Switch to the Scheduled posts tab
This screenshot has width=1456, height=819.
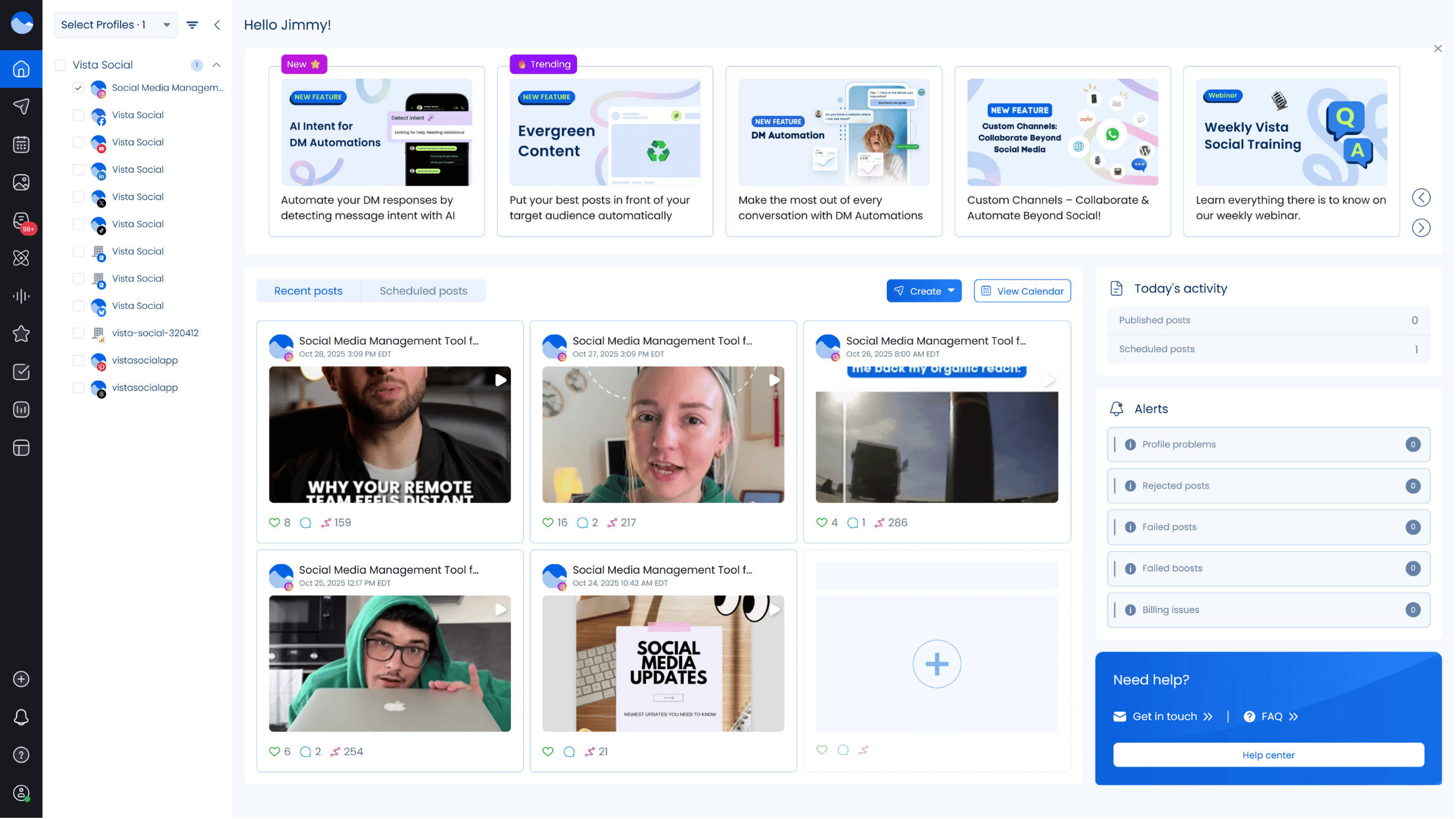click(x=423, y=291)
